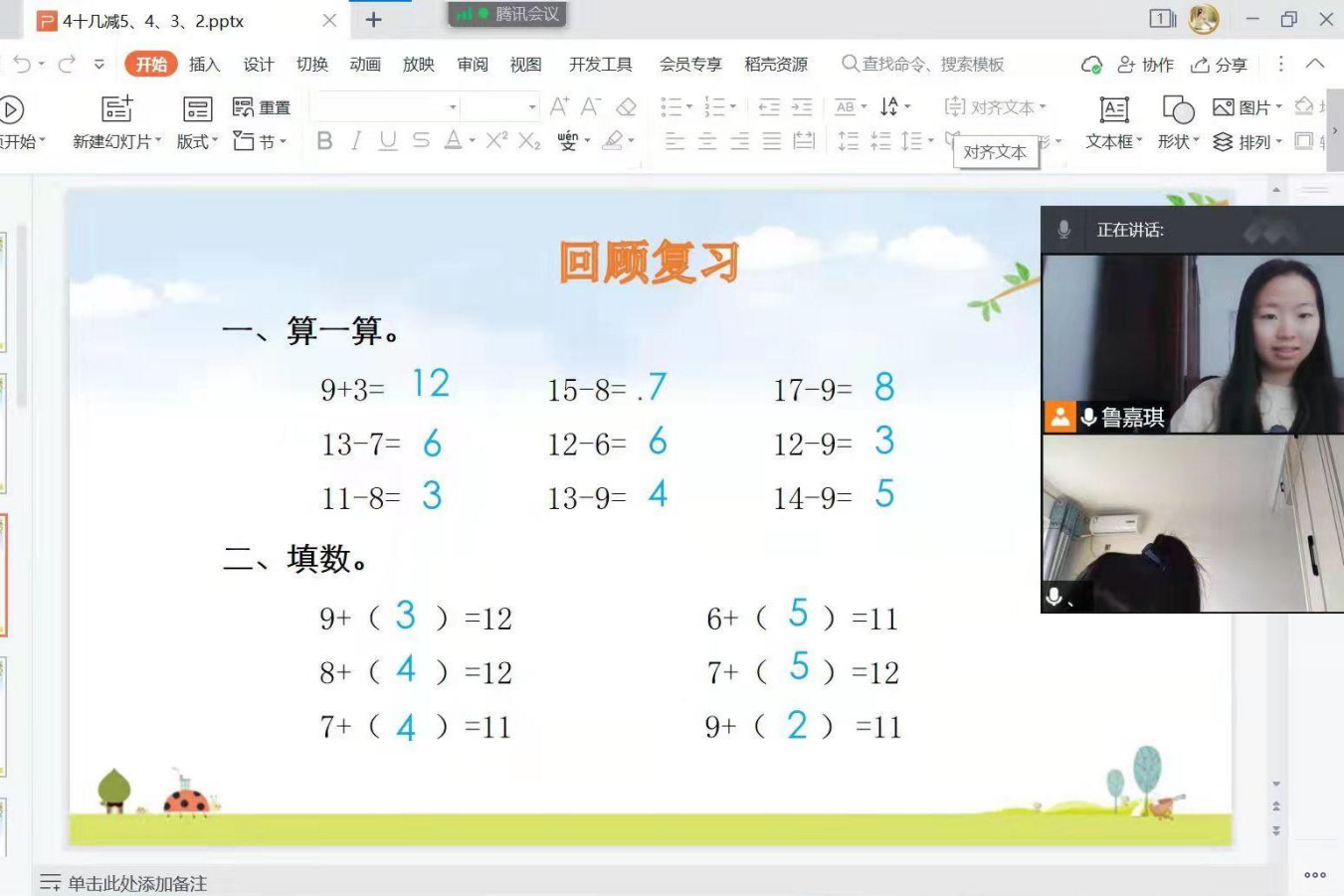Viewport: 1344px width, 896px height.
Task: Toggle superscript X² formatting
Action: [496, 141]
